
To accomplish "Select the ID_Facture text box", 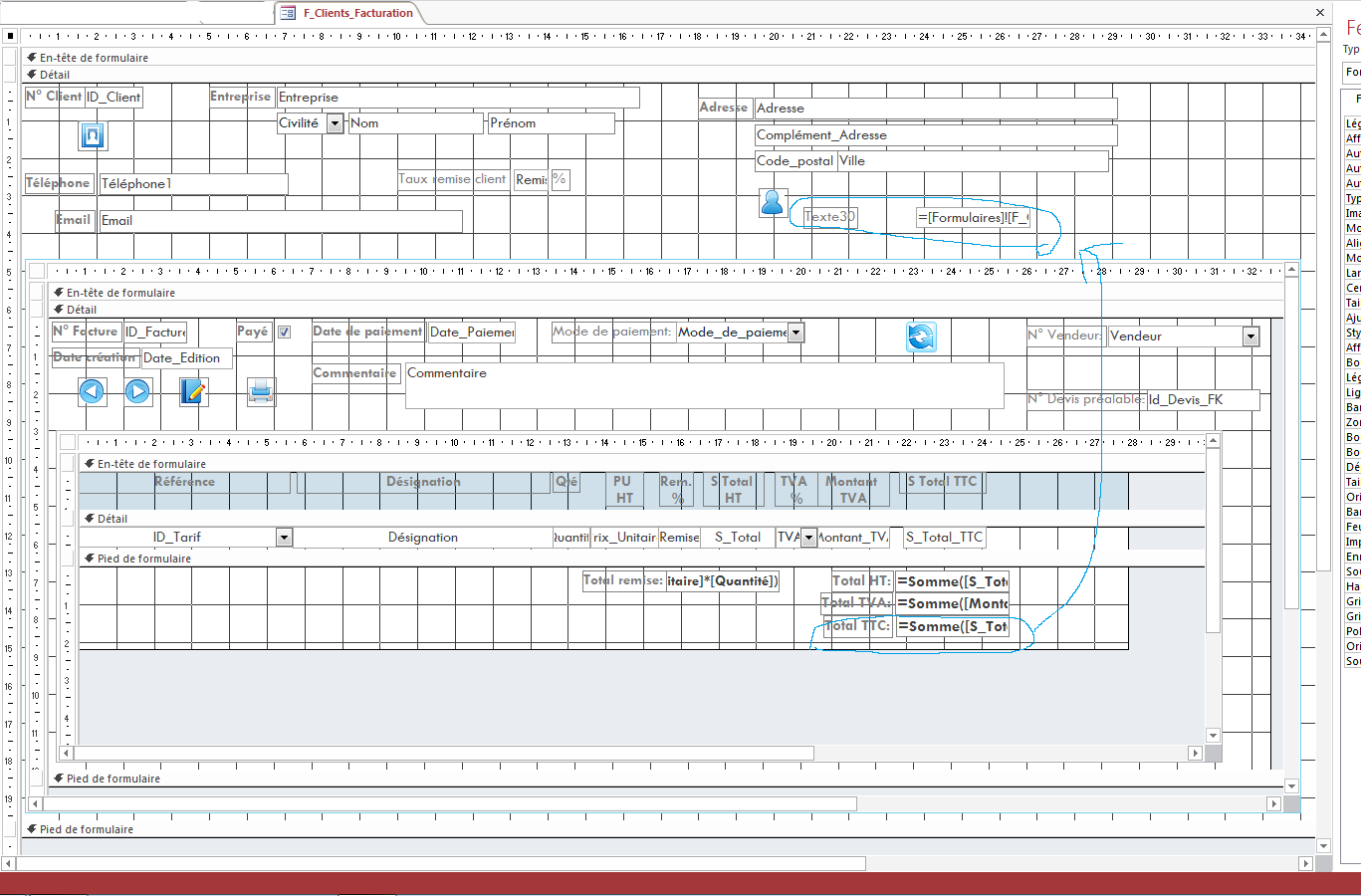I will pyautogui.click(x=155, y=333).
